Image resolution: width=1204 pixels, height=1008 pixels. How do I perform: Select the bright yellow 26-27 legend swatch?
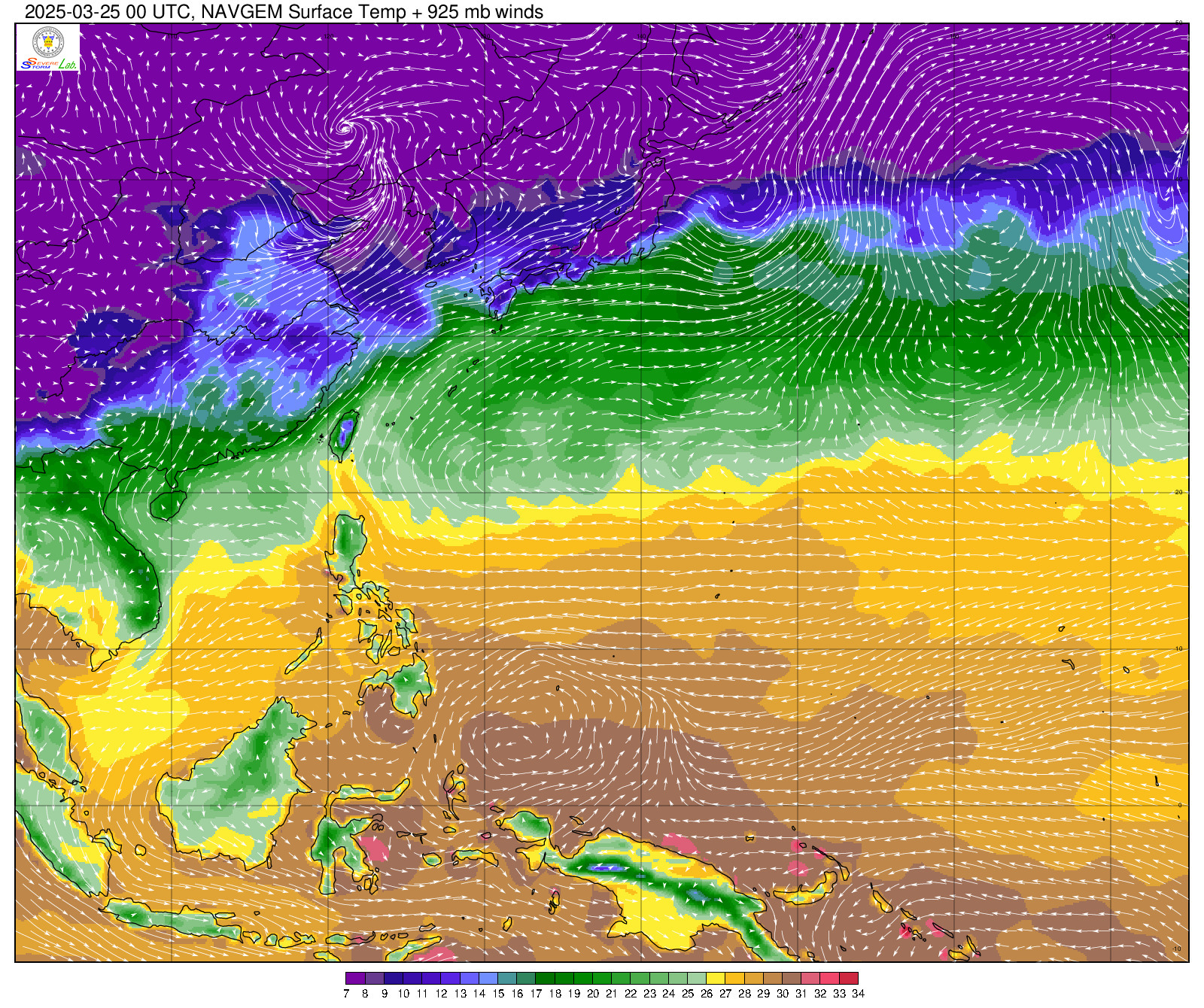(716, 979)
